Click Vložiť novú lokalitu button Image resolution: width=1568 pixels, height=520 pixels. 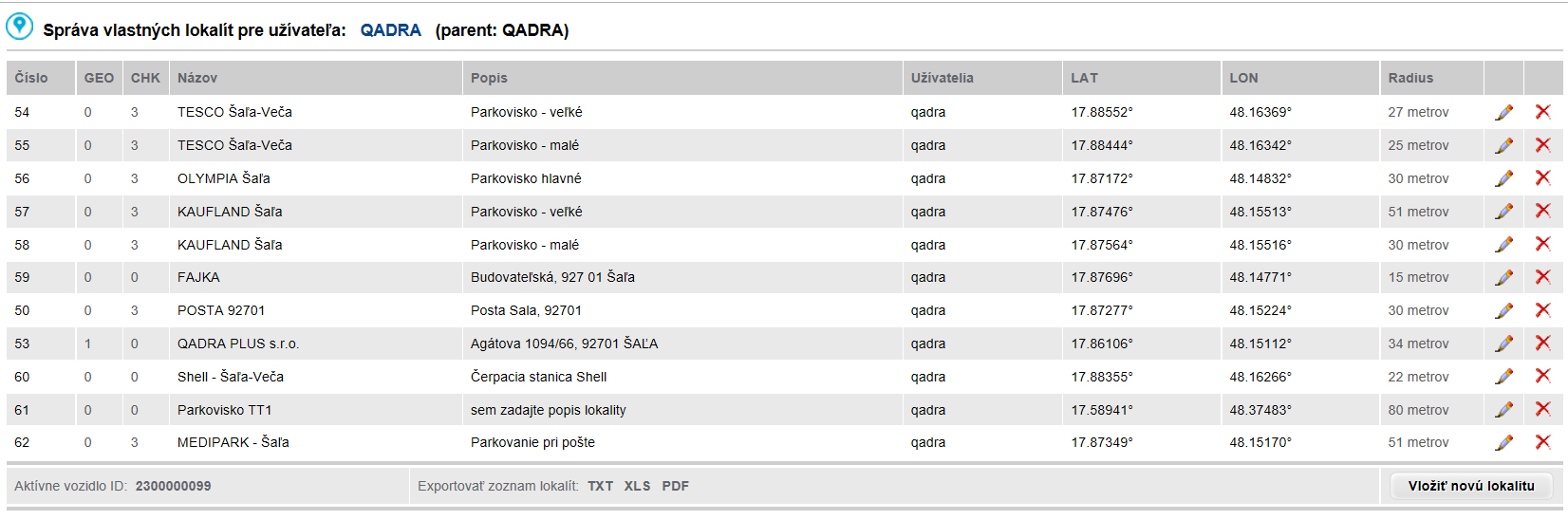pyautogui.click(x=1471, y=486)
